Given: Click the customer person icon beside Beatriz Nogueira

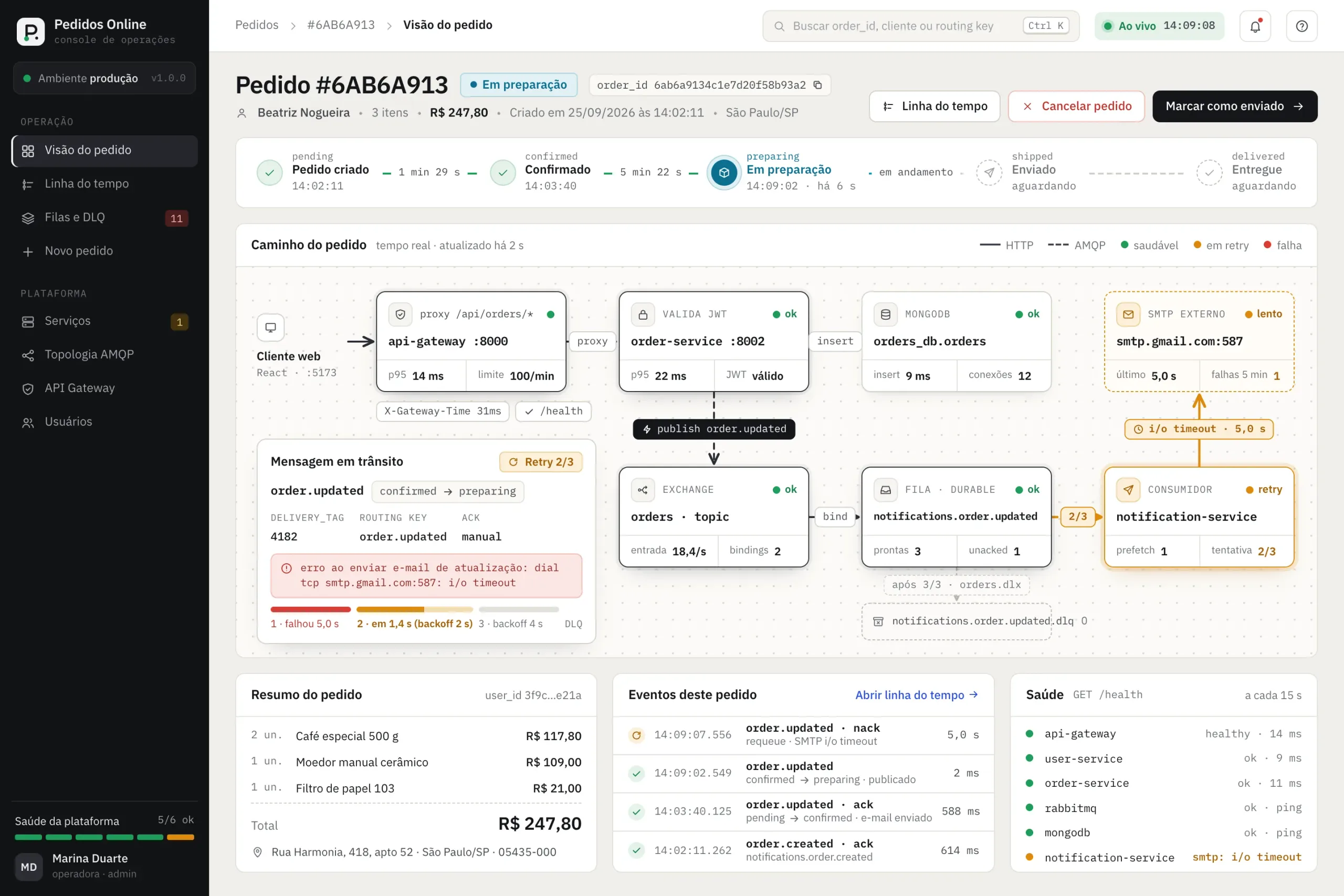Looking at the screenshot, I should click(241, 113).
